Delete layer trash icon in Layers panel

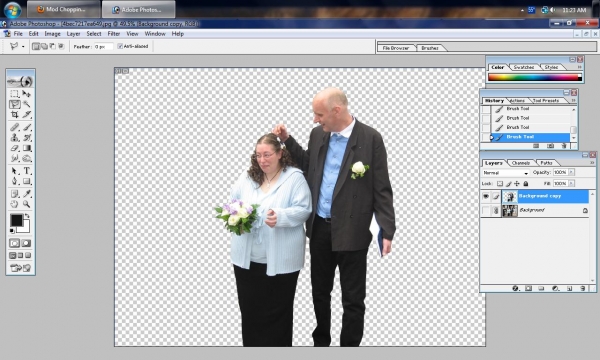(582, 288)
